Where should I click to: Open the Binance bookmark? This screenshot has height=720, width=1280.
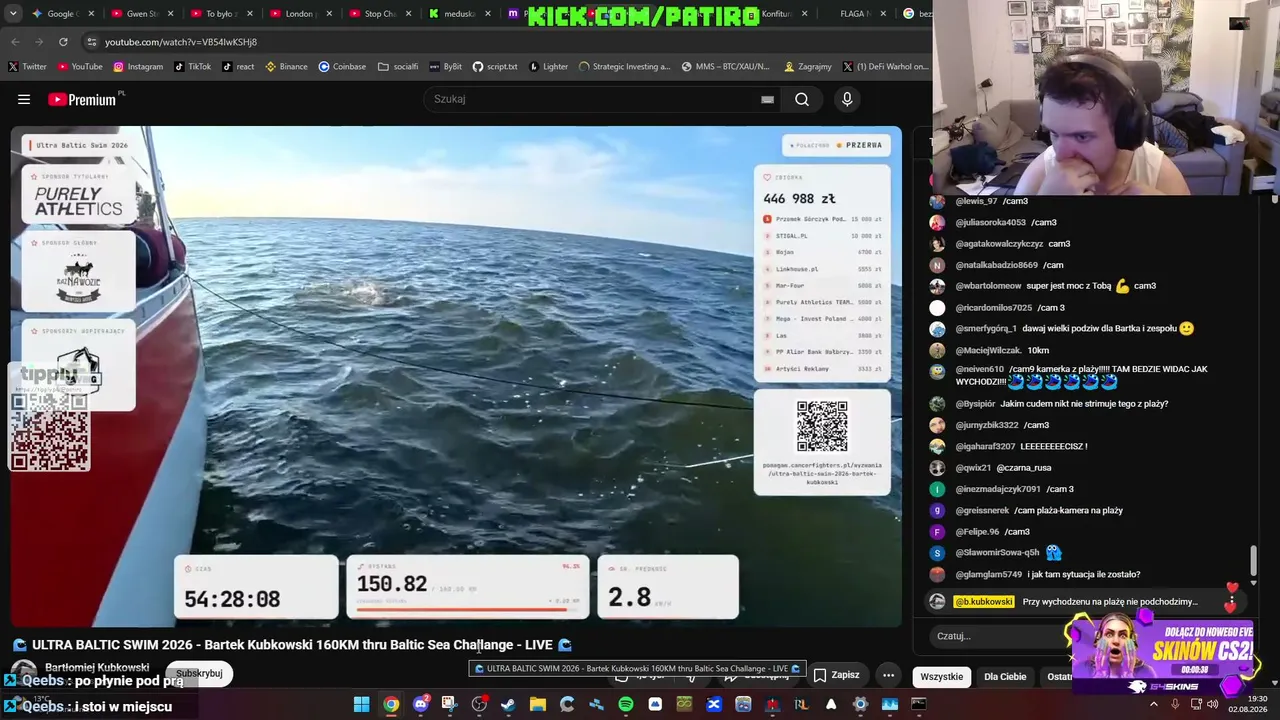286,67
